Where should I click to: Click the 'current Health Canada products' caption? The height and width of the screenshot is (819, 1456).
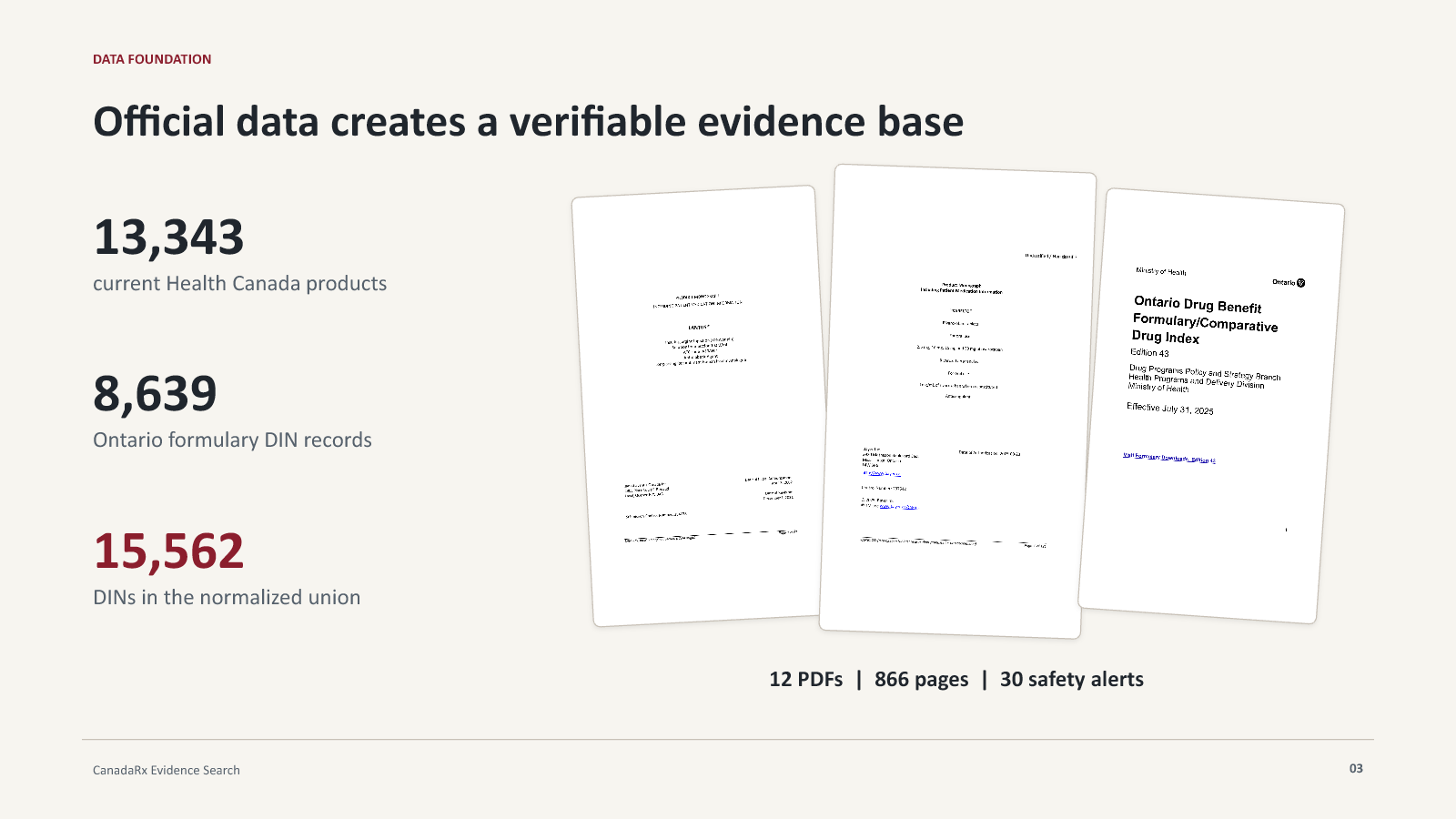[x=239, y=284]
